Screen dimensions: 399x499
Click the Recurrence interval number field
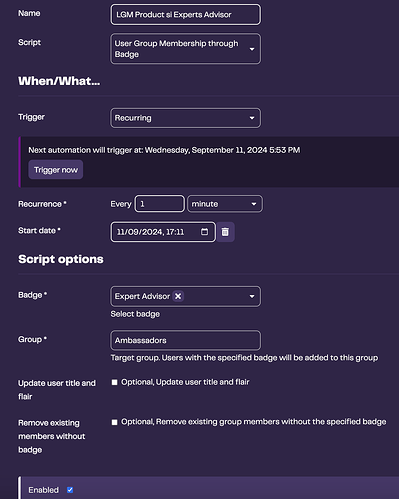click(x=160, y=204)
